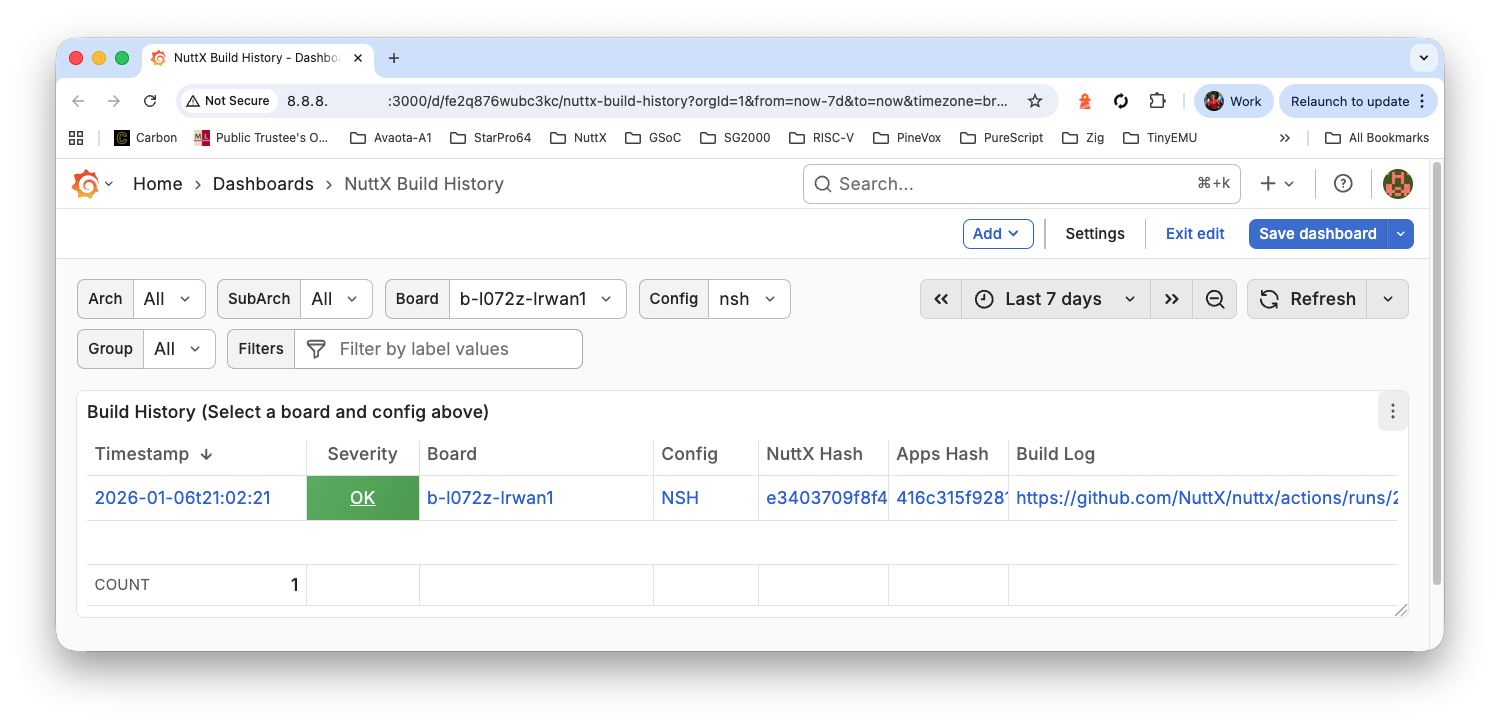Screen dimensions: 1500x725
Task: Open the help icon in the top bar
Action: (x=1342, y=183)
